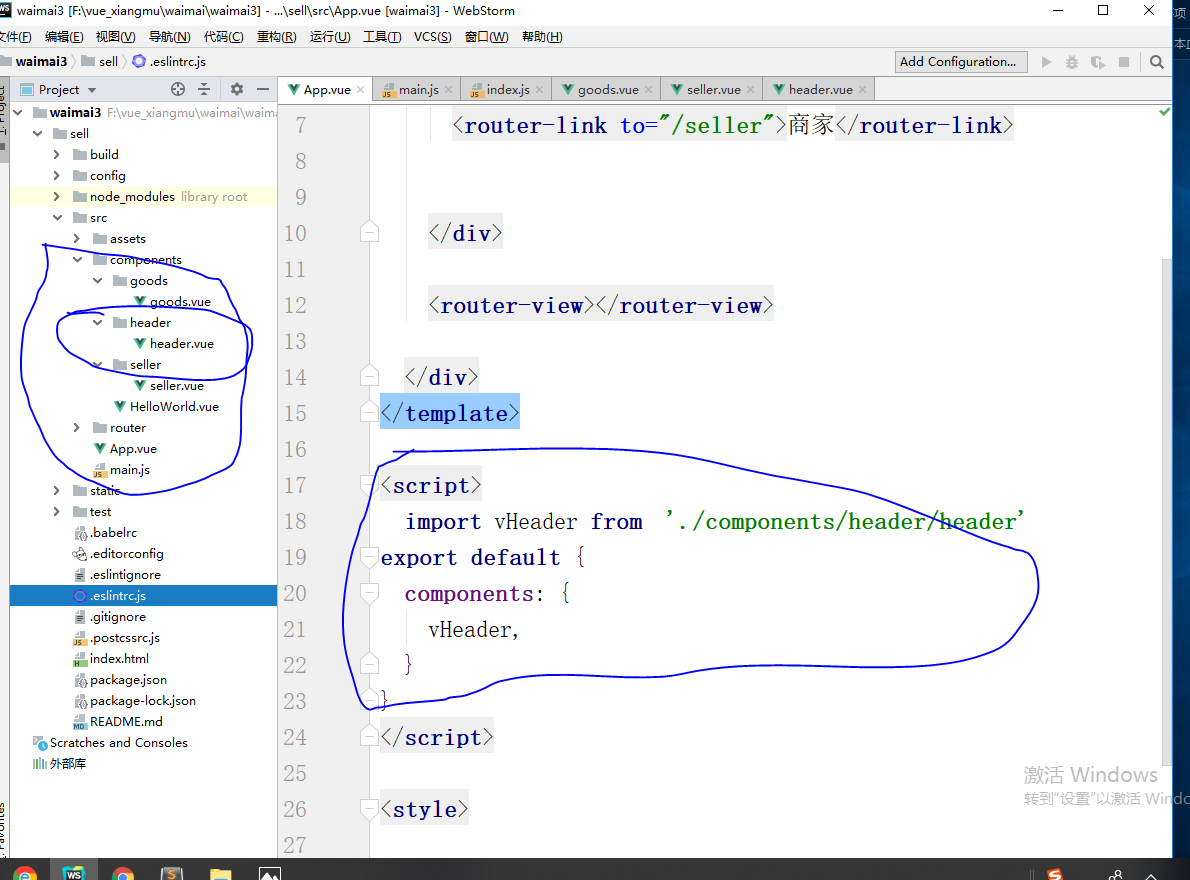Image resolution: width=1190 pixels, height=880 pixels.
Task: Hide the Project tool window
Action: pos(263,89)
